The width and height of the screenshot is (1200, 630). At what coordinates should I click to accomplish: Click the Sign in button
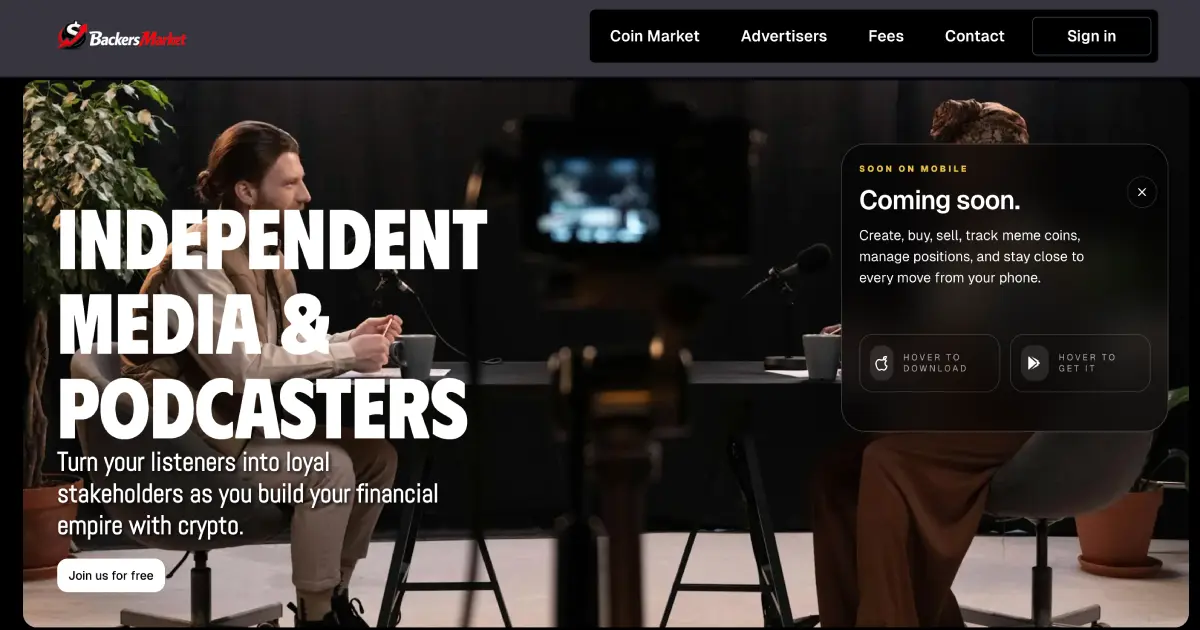pyautogui.click(x=1091, y=36)
